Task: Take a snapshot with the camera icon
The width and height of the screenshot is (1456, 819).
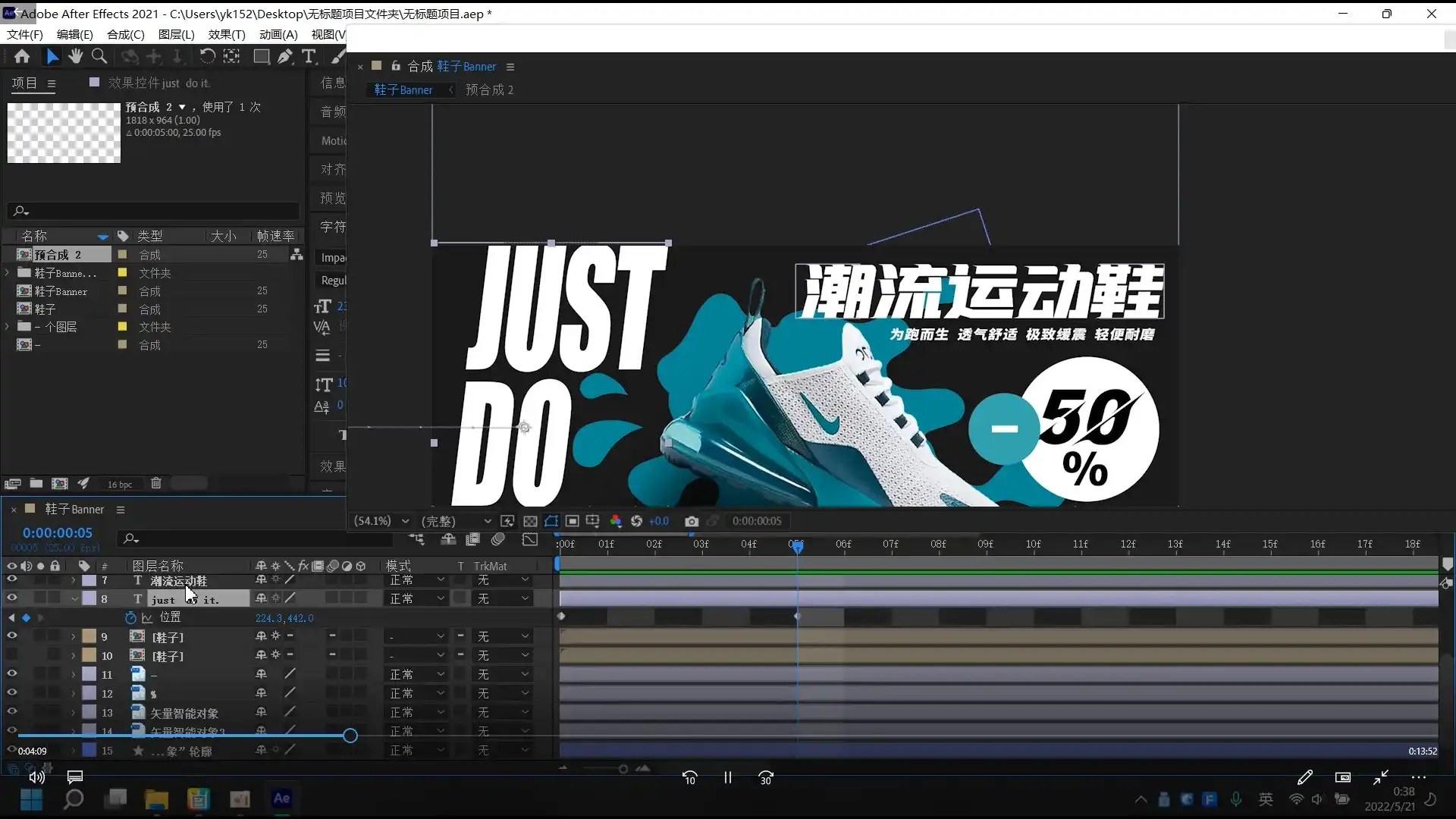Action: pos(692,521)
